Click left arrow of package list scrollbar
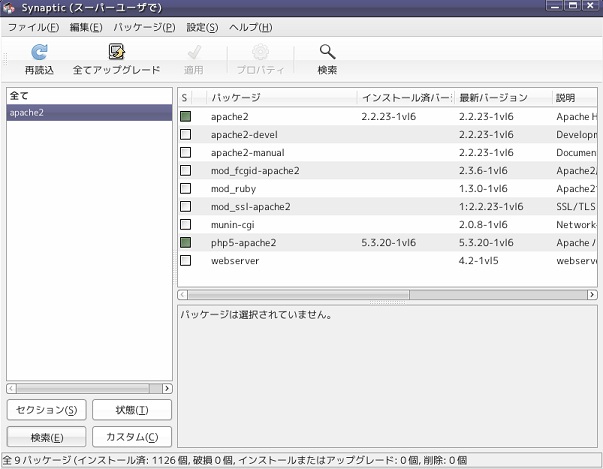The width and height of the screenshot is (603, 469). point(183,295)
